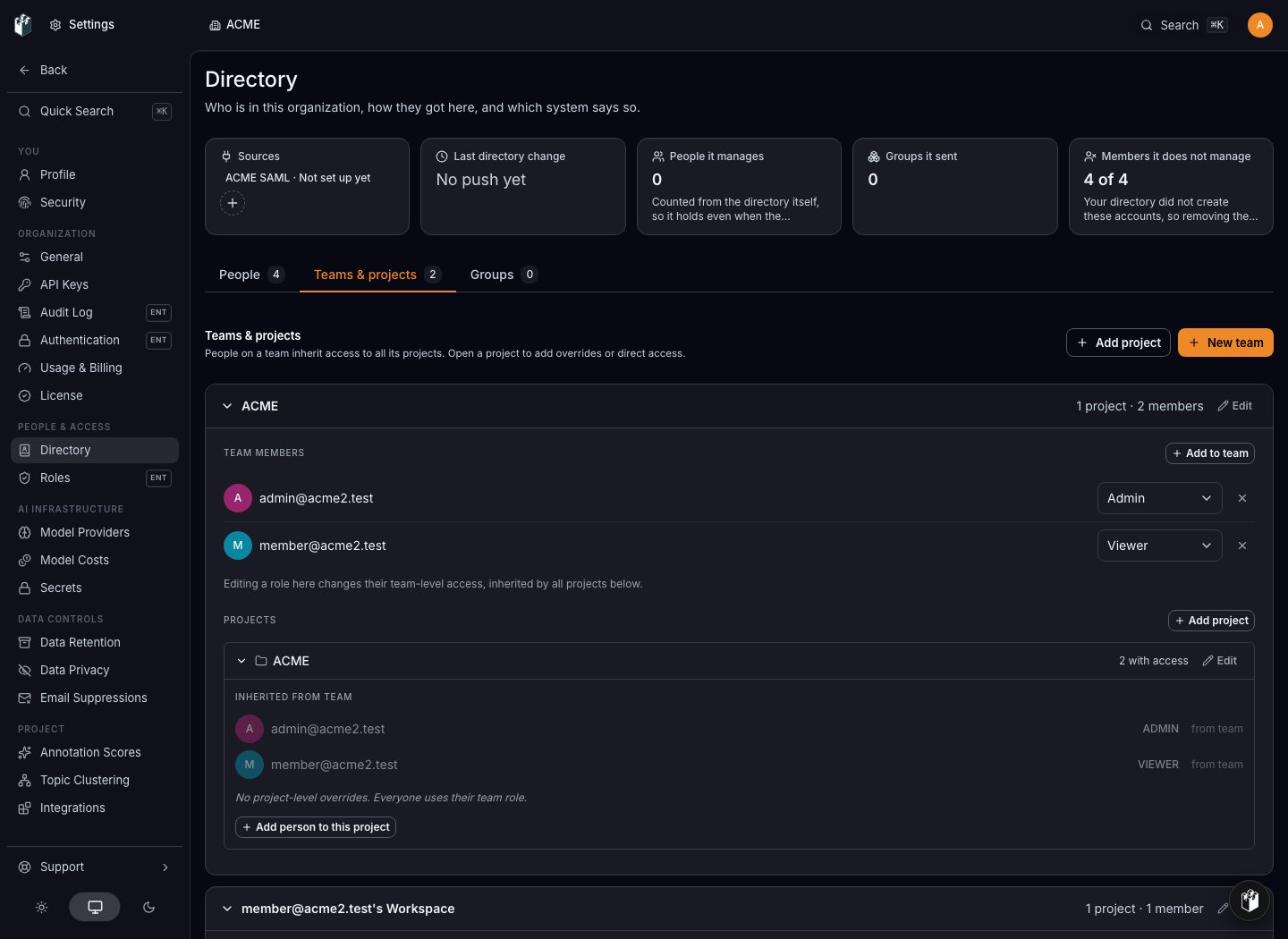Select the Teams & projects tab
The image size is (1288, 939).
pos(377,275)
